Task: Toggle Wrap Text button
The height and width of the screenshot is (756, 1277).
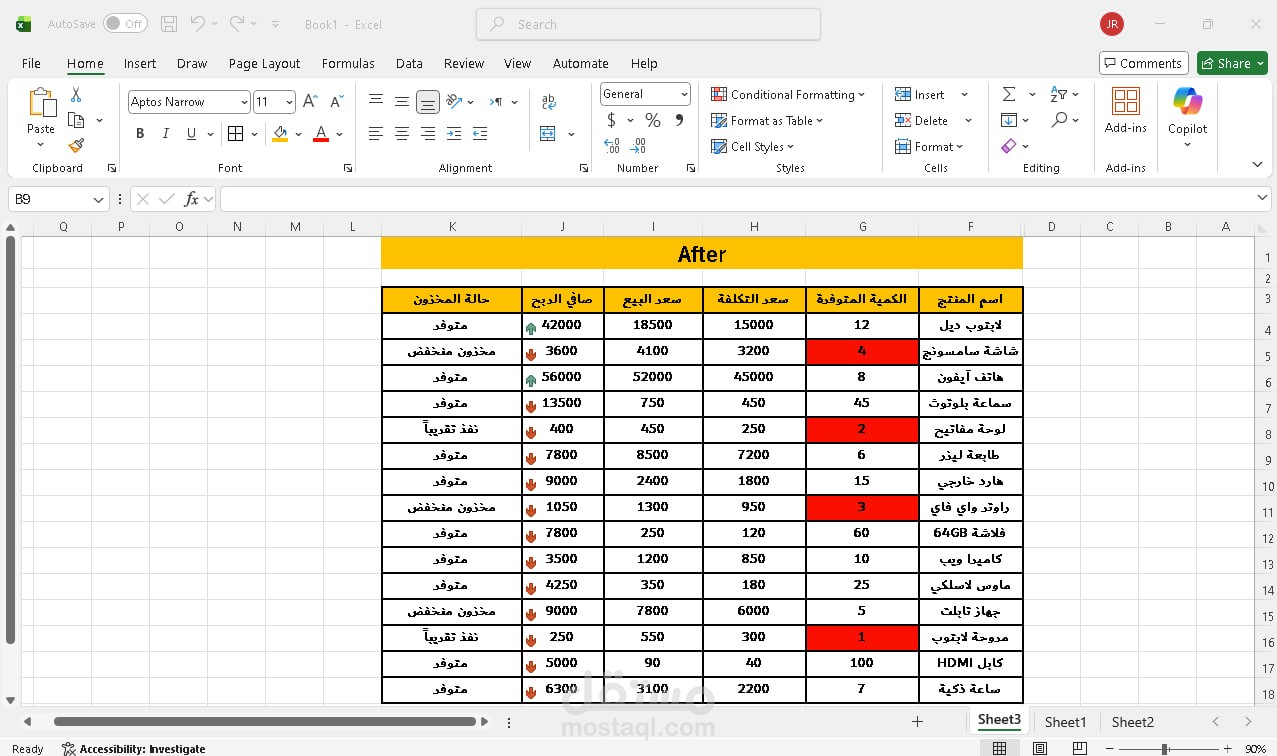Action: pyautogui.click(x=548, y=102)
